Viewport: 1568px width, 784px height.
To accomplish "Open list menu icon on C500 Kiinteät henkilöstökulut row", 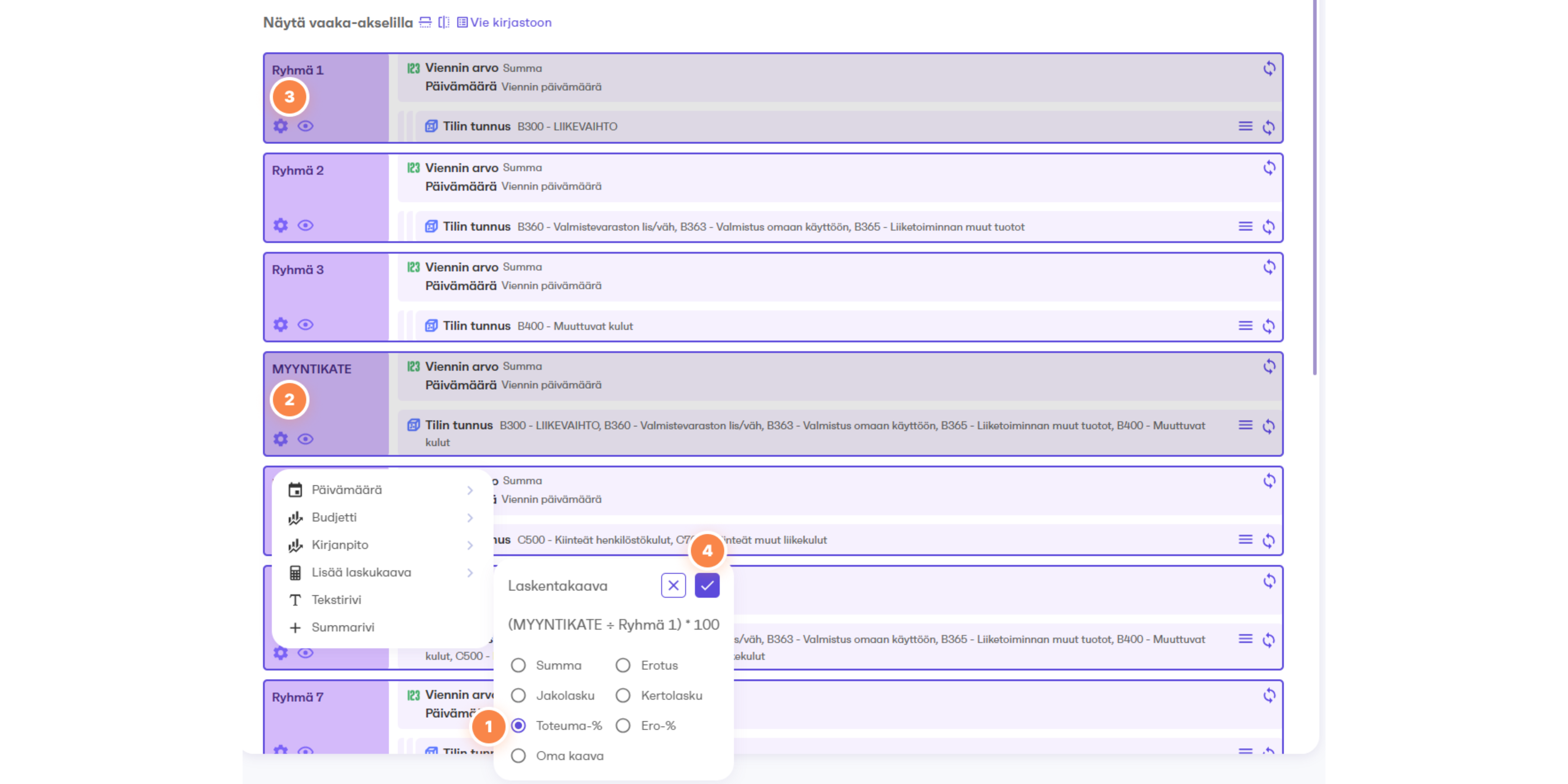I will 1245,539.
